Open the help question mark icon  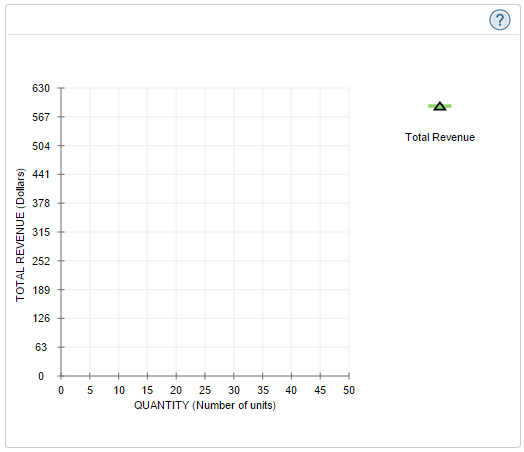[x=500, y=20]
